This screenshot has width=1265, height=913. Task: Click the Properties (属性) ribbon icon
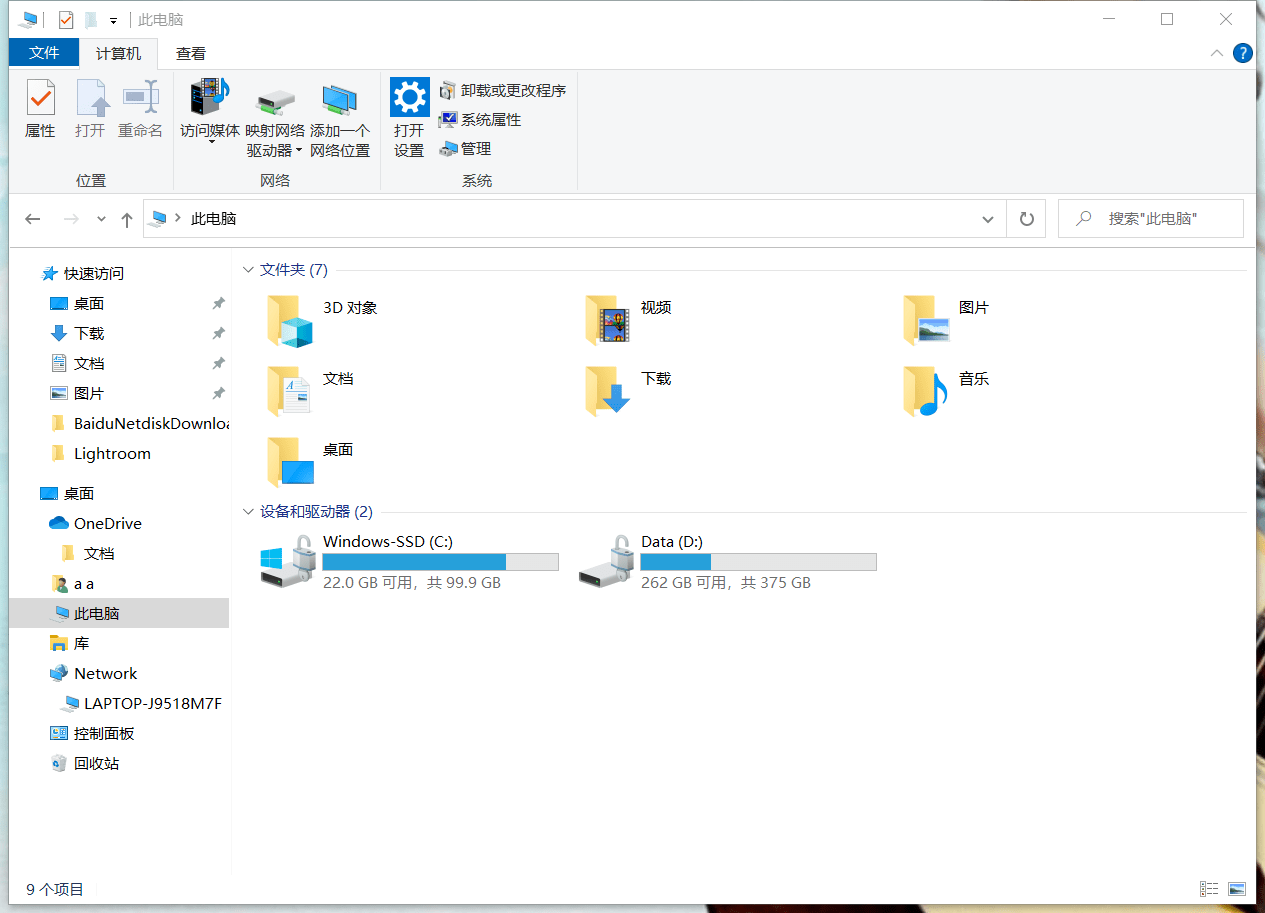pyautogui.click(x=40, y=108)
